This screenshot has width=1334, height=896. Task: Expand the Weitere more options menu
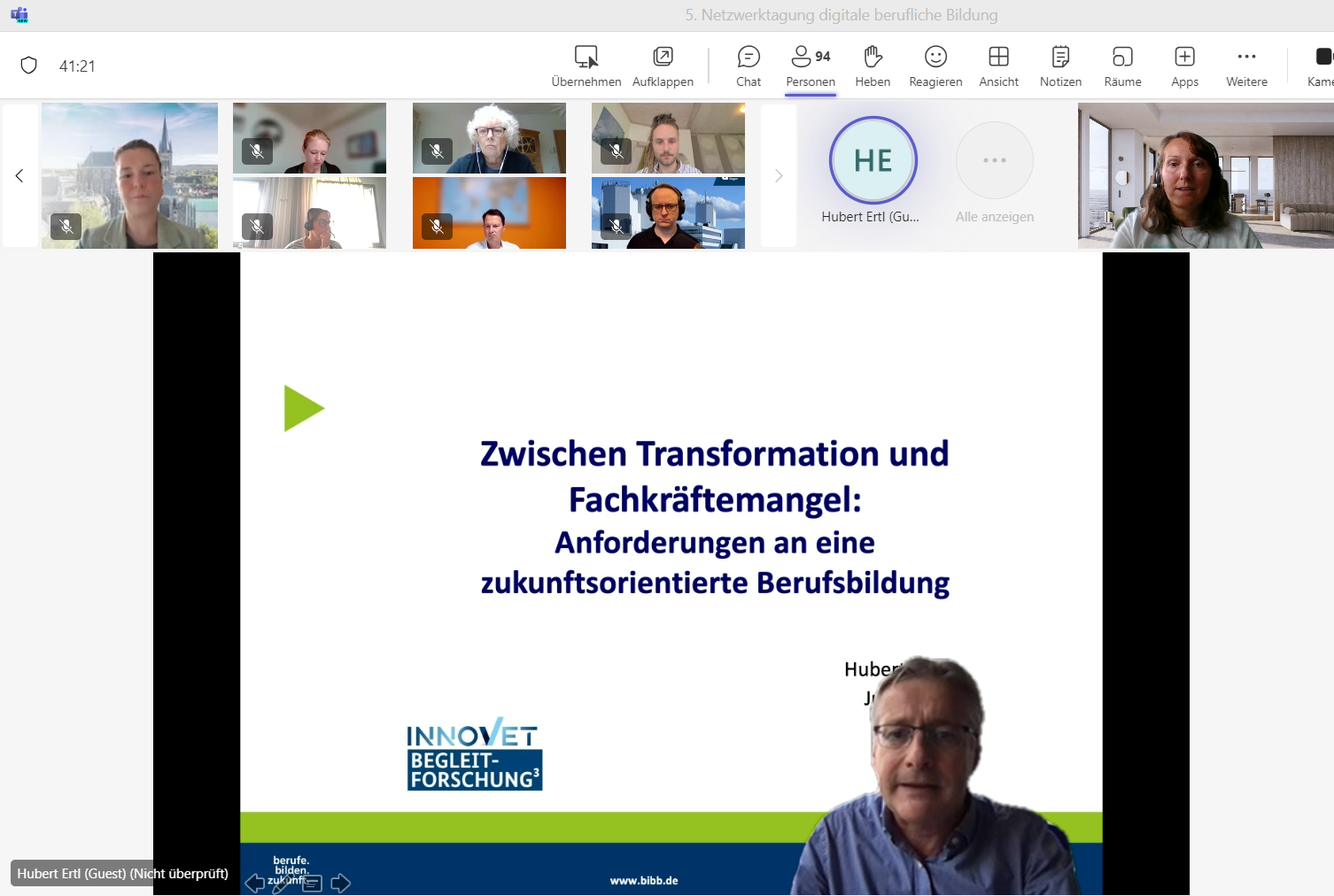[1246, 66]
